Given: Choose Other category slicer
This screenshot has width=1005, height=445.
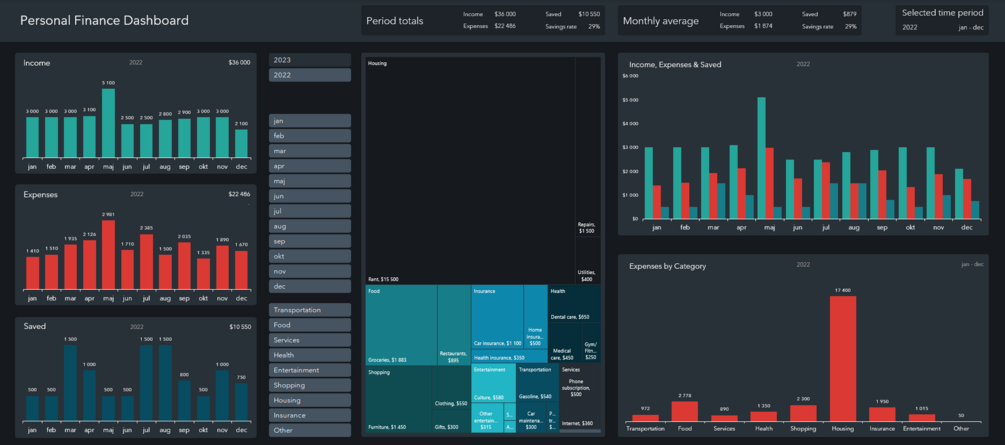Looking at the screenshot, I should point(310,430).
